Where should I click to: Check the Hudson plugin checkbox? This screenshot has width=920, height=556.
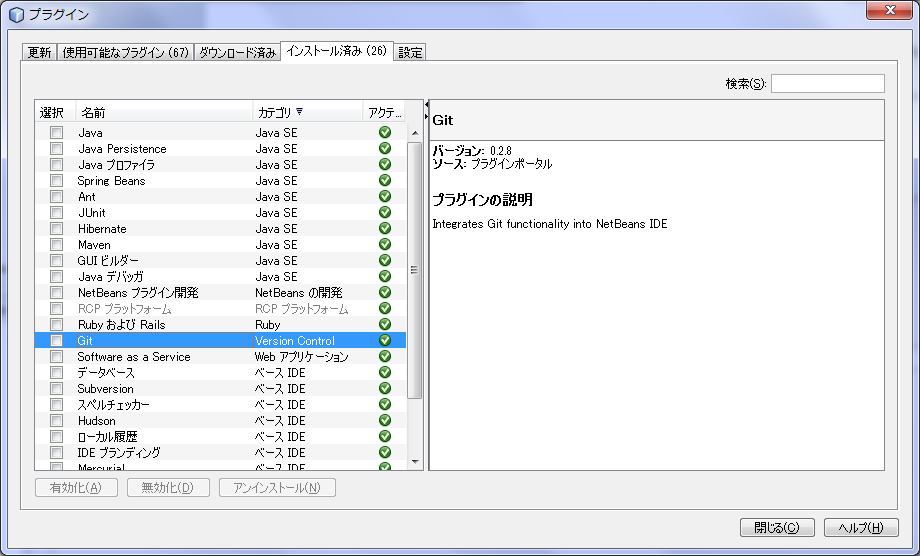56,421
